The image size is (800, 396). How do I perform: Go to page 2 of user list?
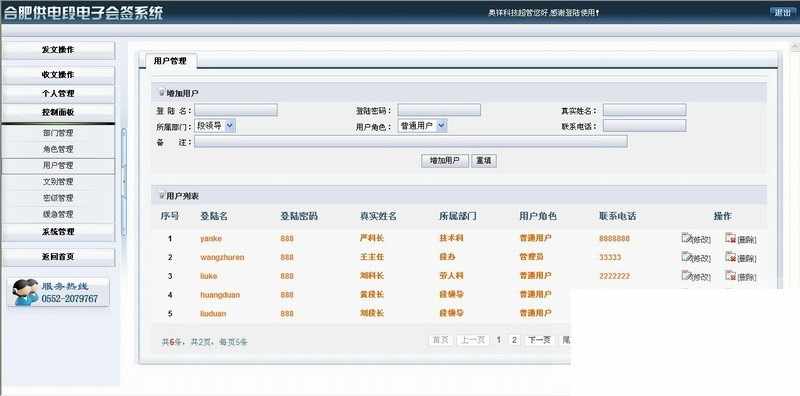(514, 340)
